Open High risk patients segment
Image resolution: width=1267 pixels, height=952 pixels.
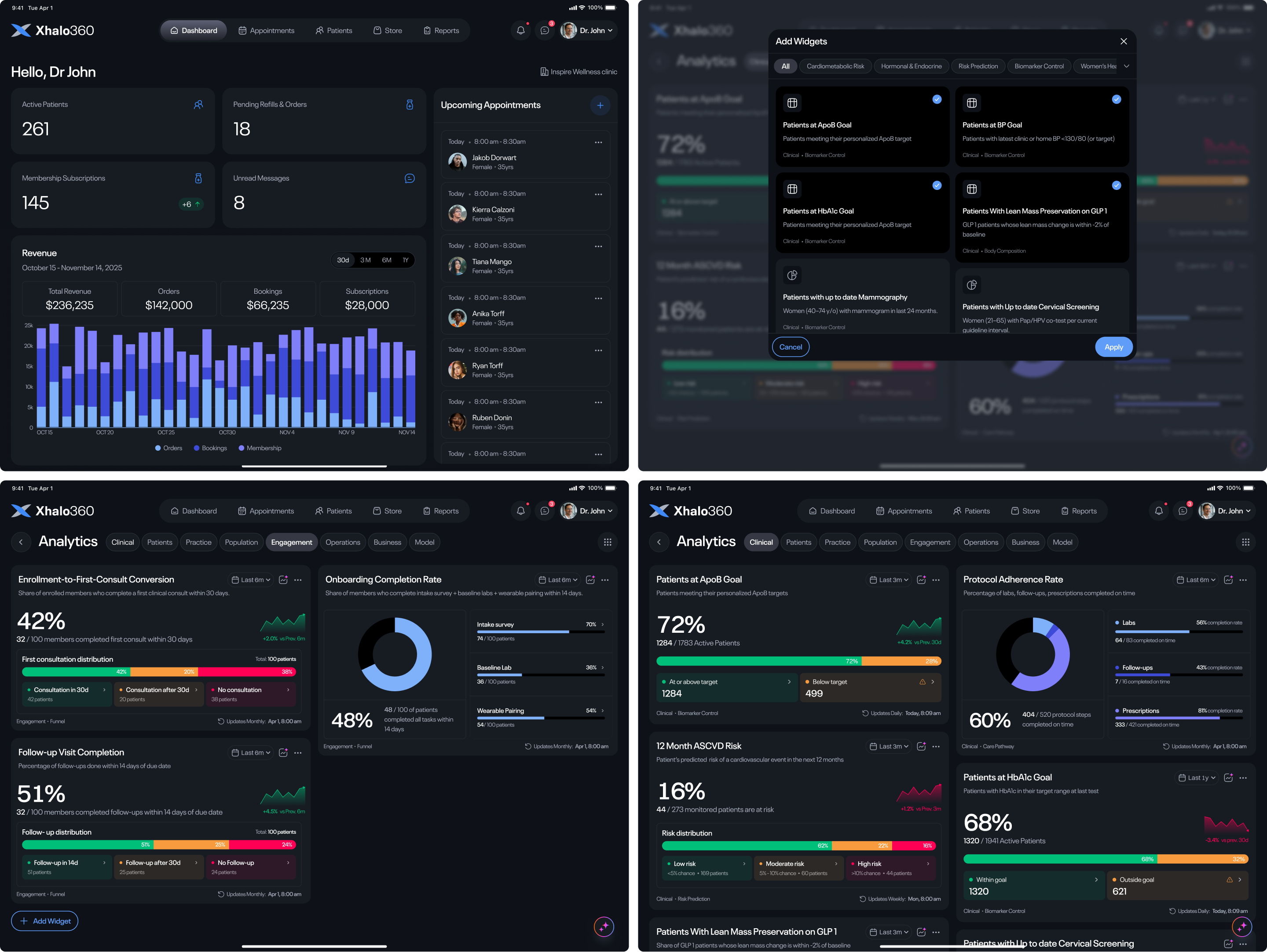coord(890,868)
